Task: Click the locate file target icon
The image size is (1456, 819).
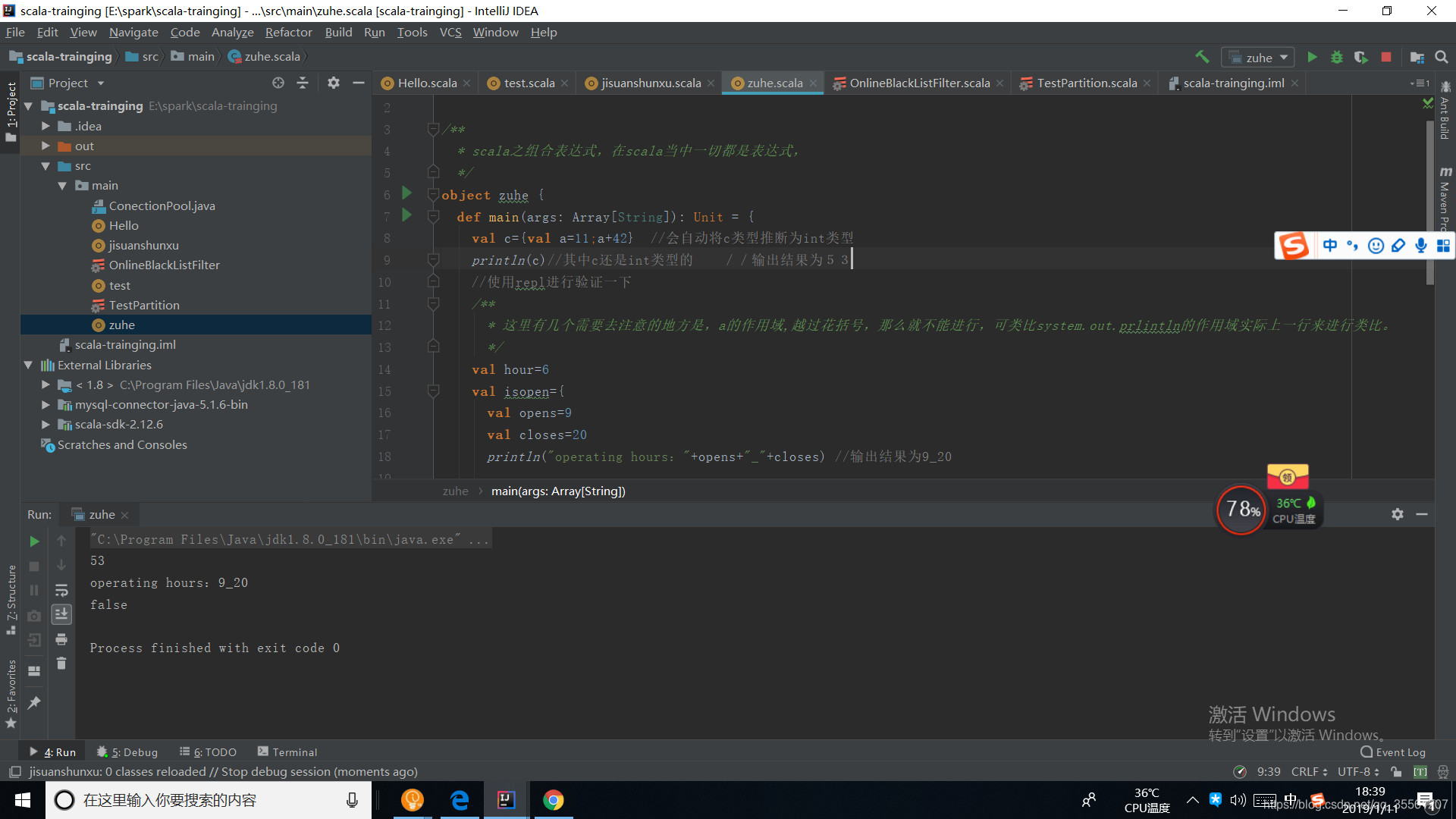Action: (x=278, y=83)
